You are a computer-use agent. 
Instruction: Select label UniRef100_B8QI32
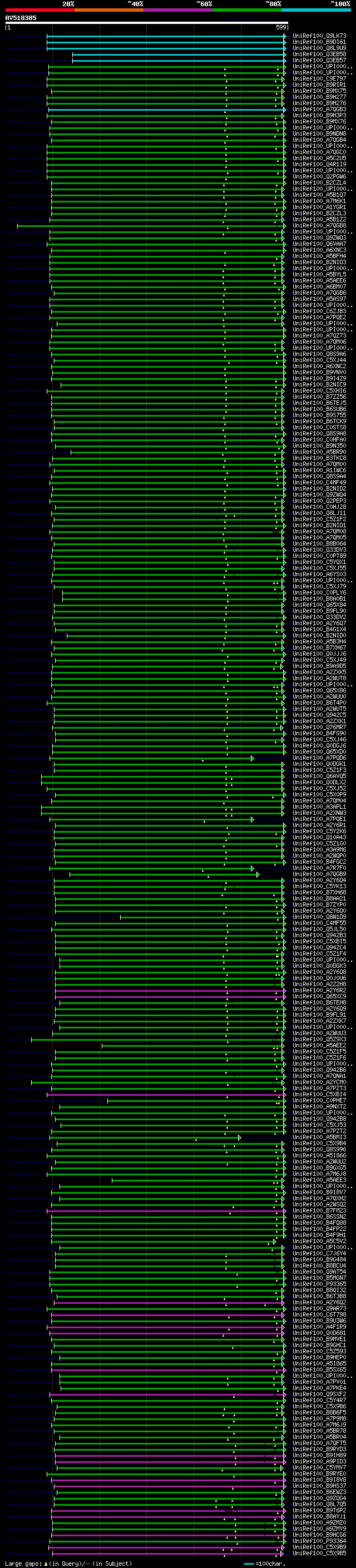click(x=319, y=1290)
